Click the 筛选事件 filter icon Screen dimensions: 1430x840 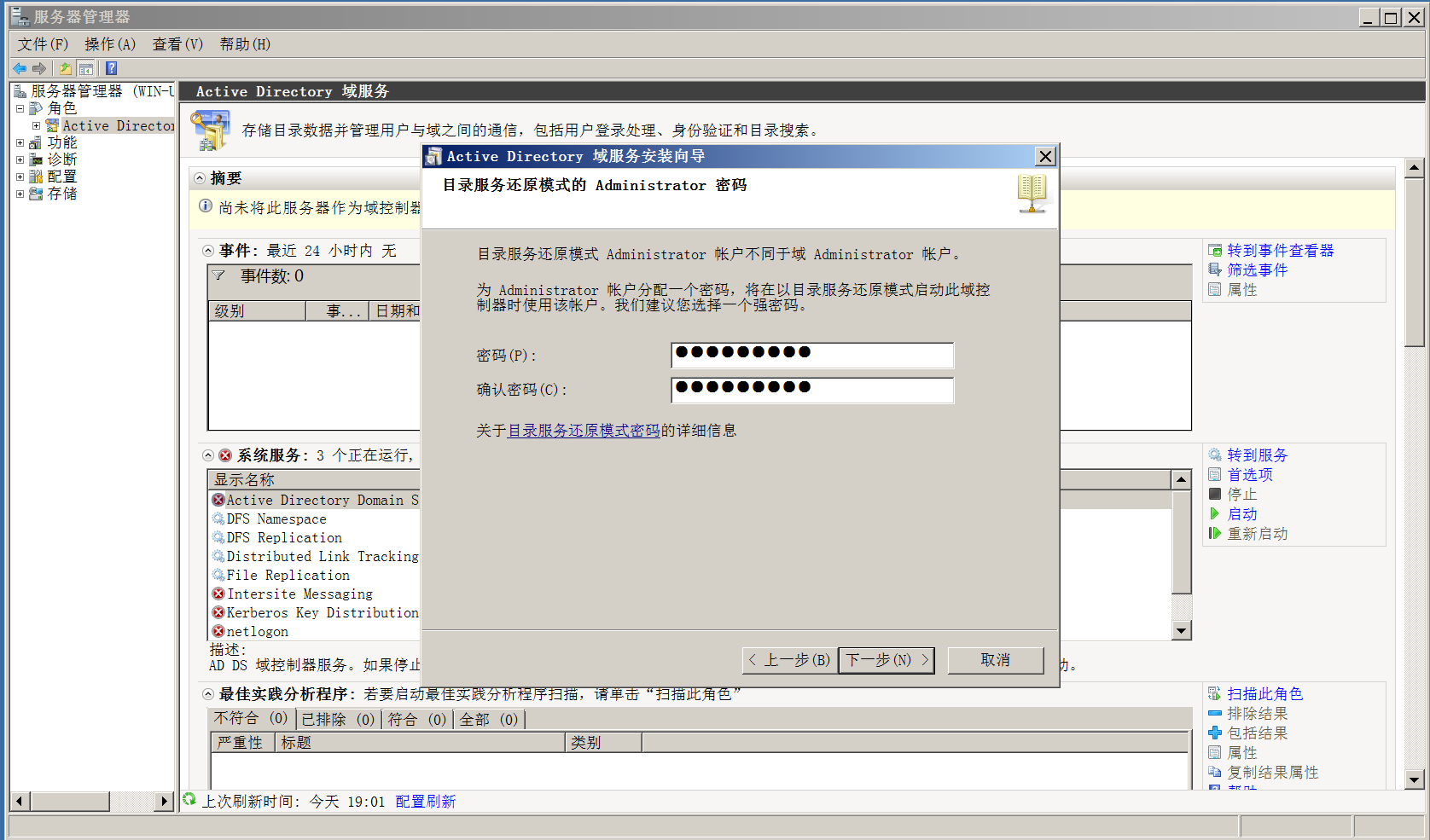pyautogui.click(x=1215, y=270)
